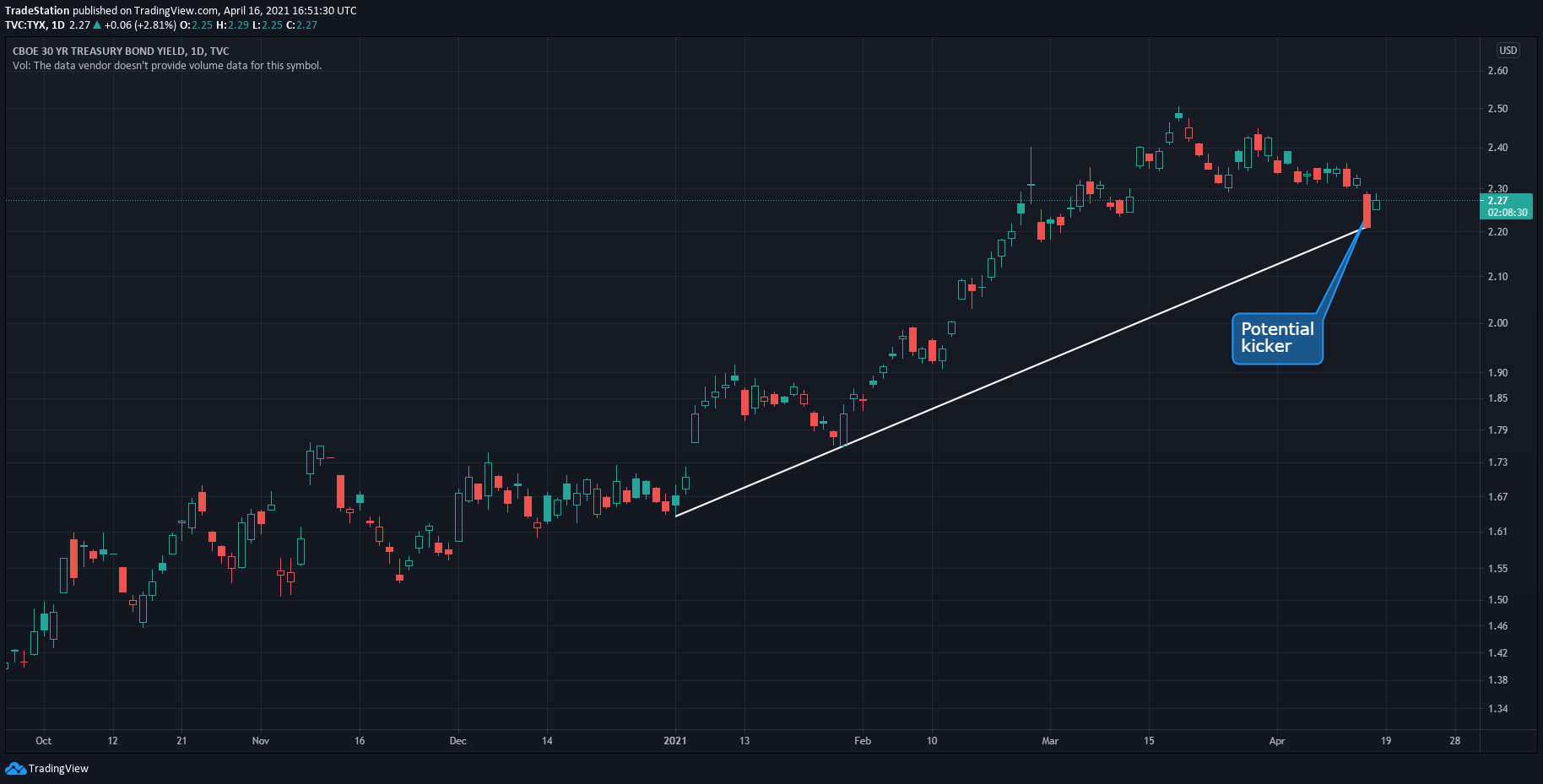The width and height of the screenshot is (1543, 784).
Task: Click the 1.50 price axis label
Action: 1497,600
